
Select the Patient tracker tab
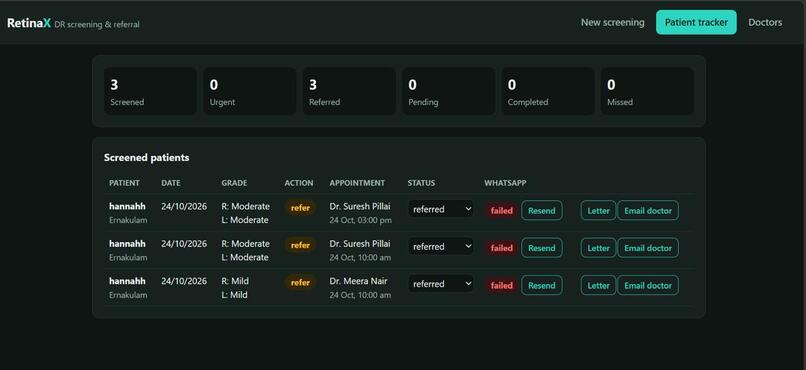[x=696, y=23]
